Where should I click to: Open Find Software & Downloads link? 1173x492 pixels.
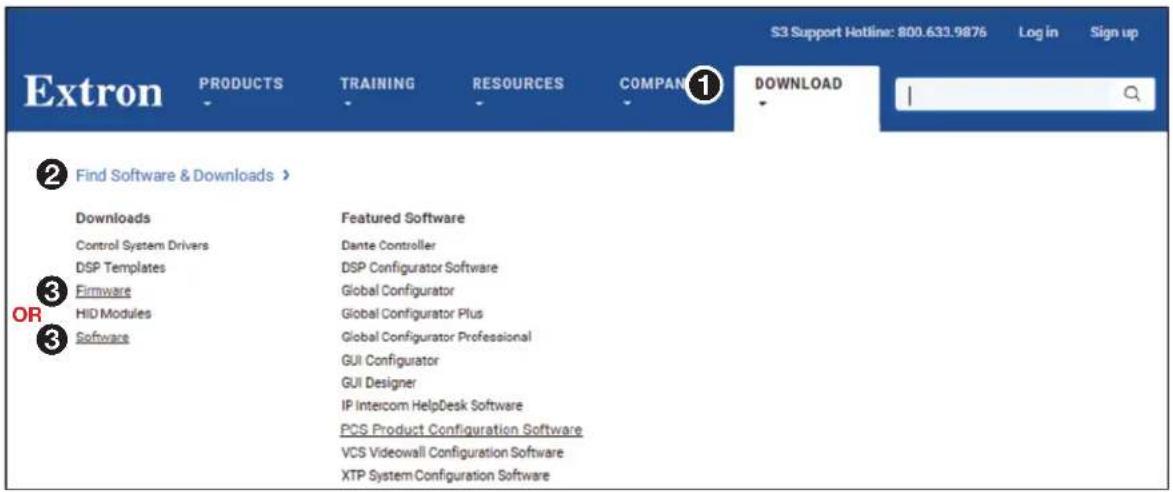pyautogui.click(x=174, y=176)
